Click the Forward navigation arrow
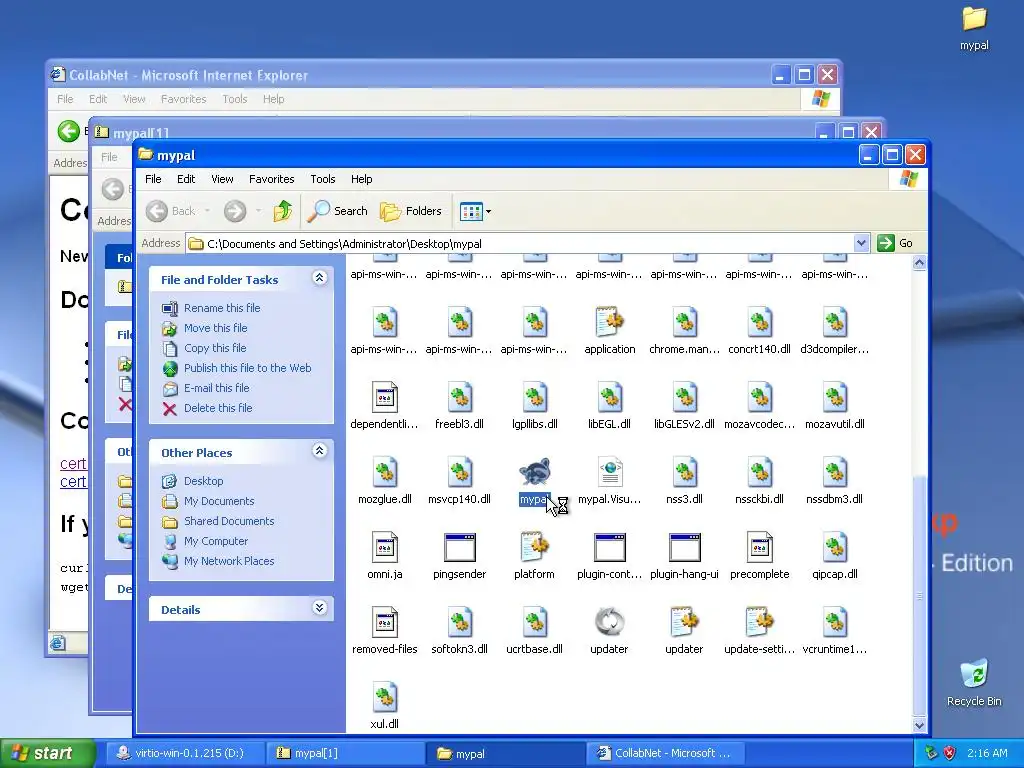 pyautogui.click(x=235, y=211)
